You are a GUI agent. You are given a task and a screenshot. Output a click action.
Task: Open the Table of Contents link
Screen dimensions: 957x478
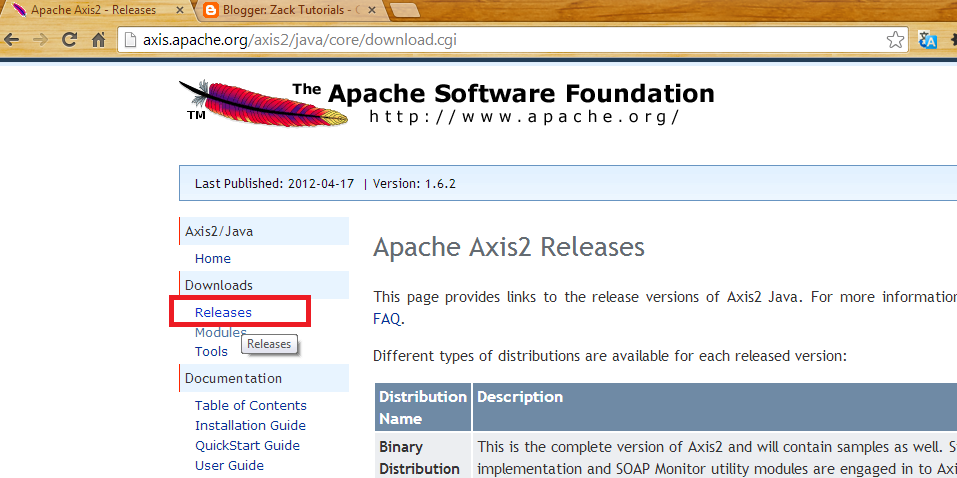[x=250, y=405]
